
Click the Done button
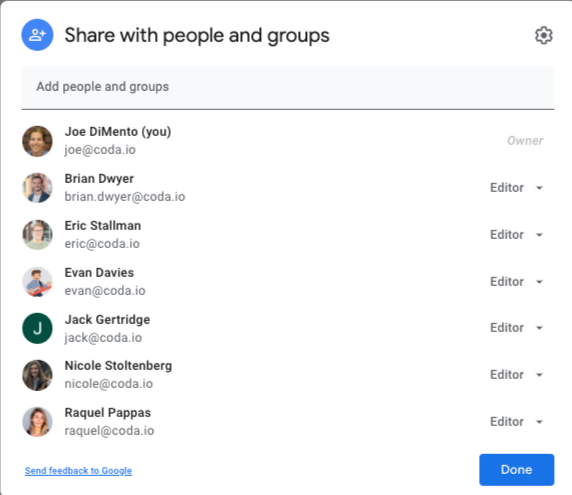[517, 470]
